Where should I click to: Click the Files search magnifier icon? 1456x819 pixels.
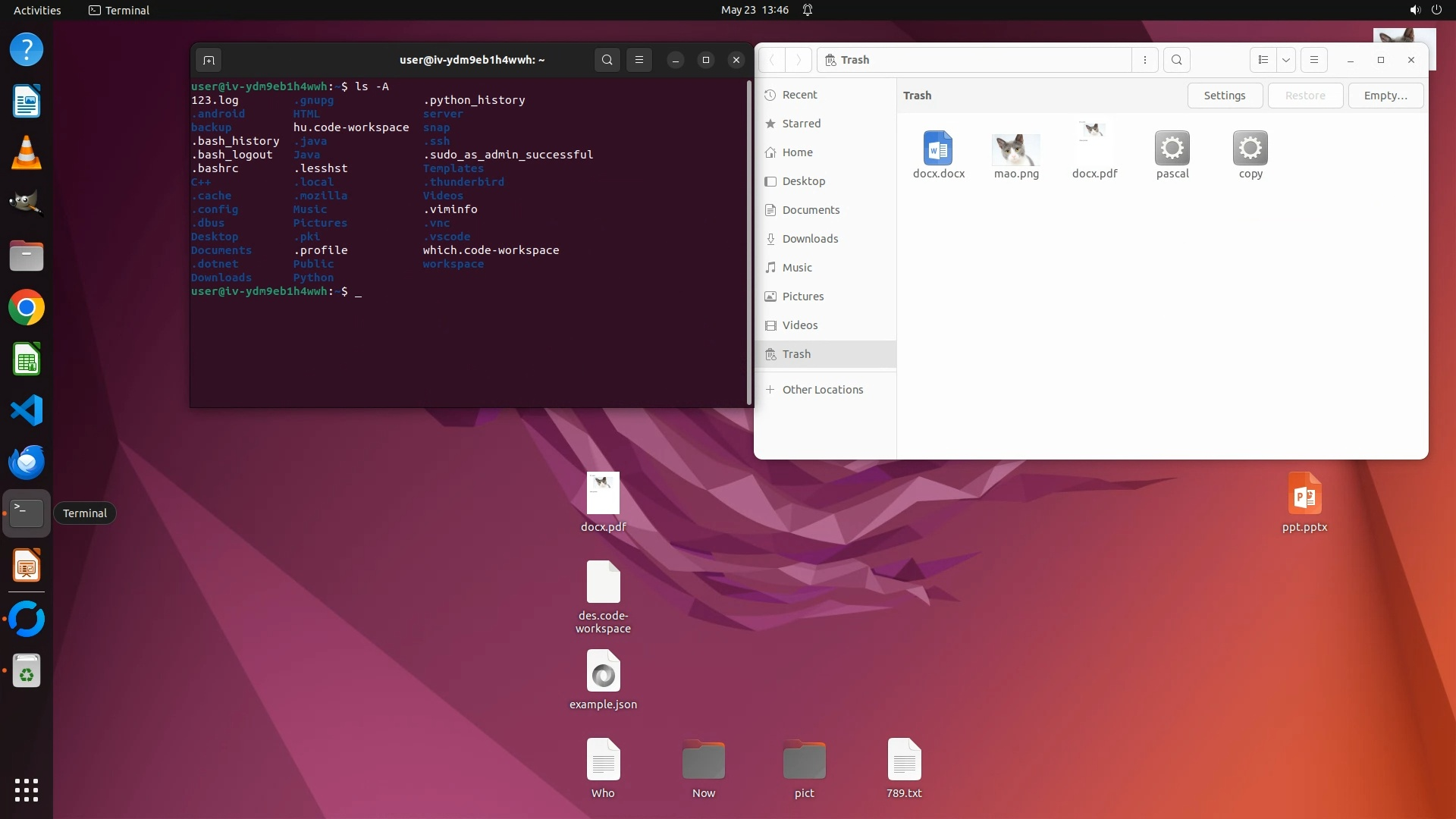[x=1176, y=60]
